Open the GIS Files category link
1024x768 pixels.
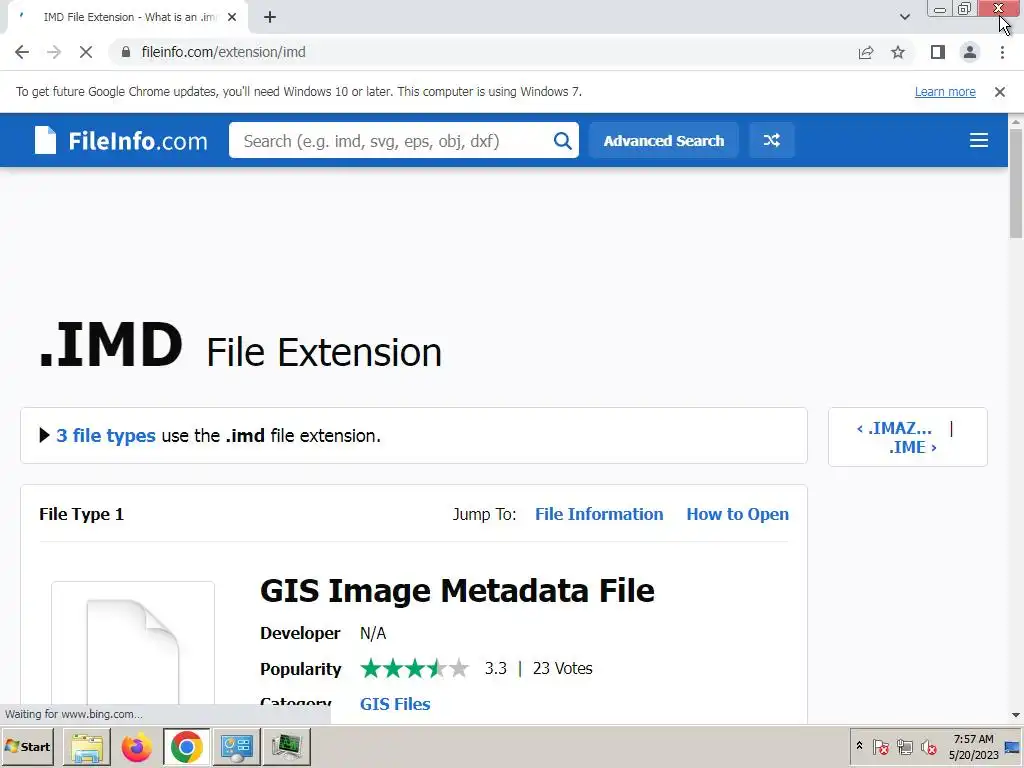(395, 704)
